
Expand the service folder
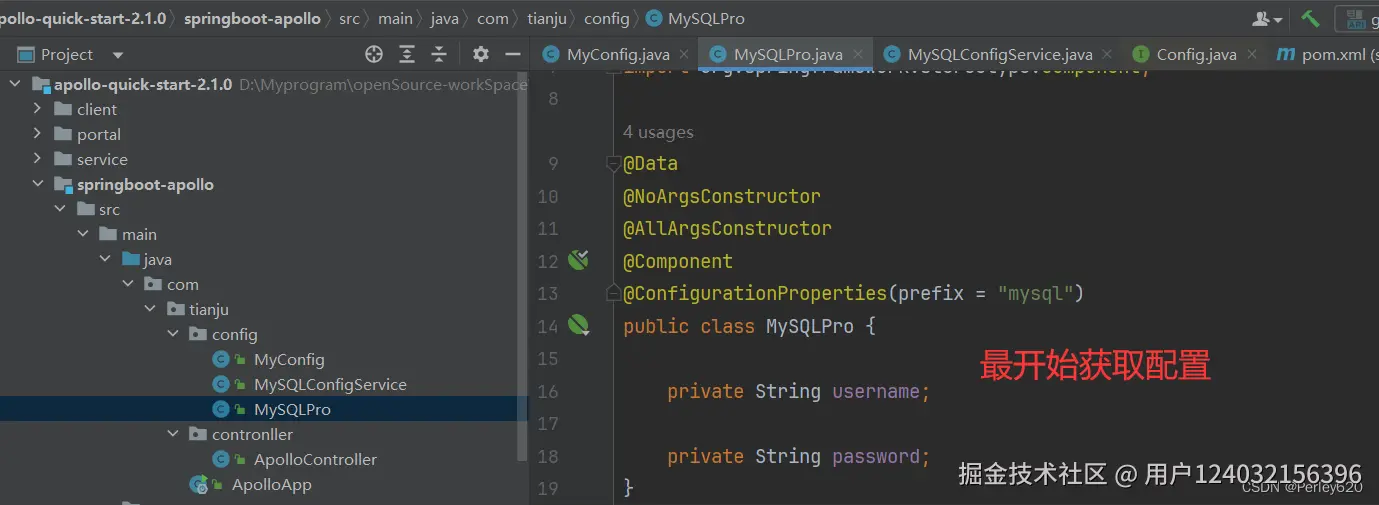point(37,159)
